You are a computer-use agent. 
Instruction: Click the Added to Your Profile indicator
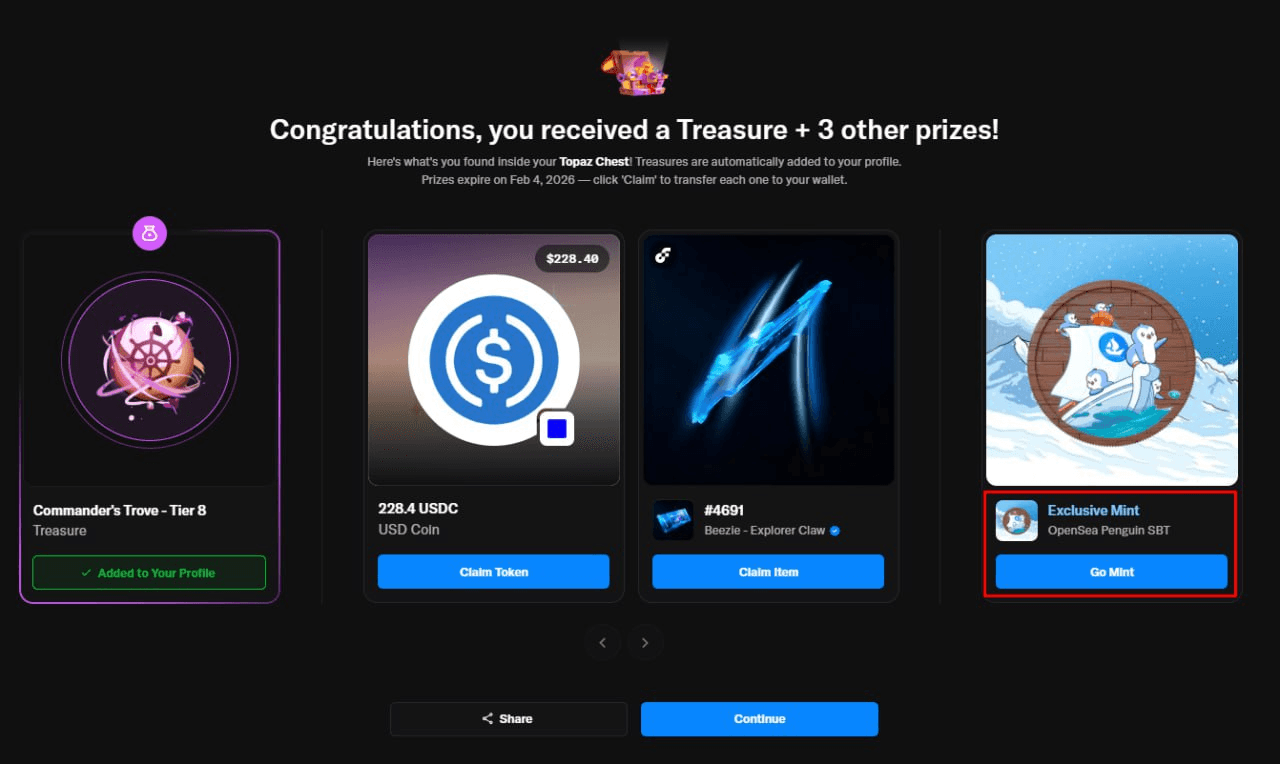coord(149,573)
